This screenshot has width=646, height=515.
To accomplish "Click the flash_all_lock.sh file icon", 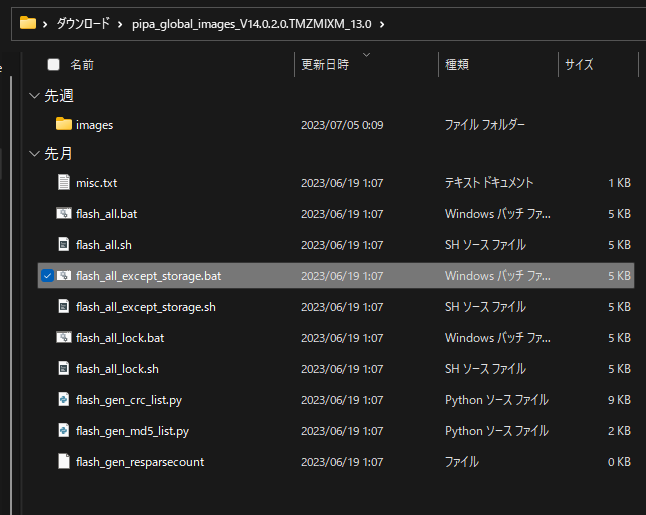I will coord(64,368).
